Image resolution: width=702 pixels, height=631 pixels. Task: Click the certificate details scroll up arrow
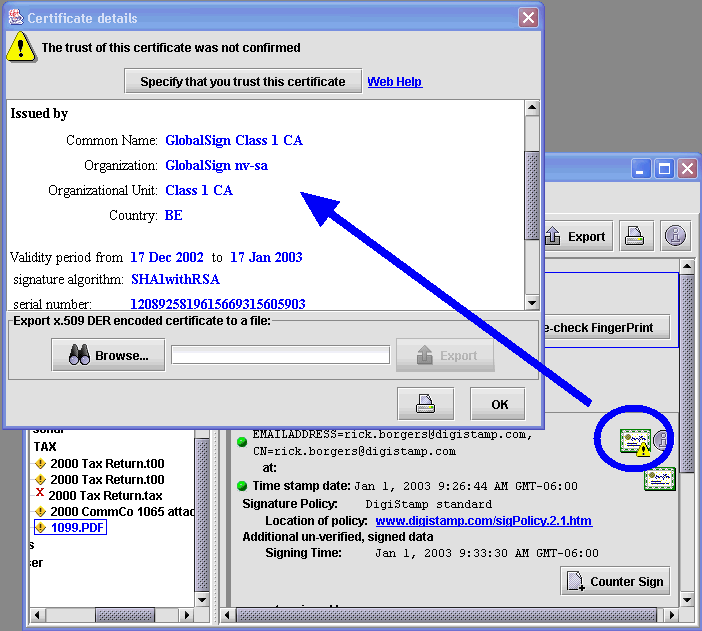[x=532, y=107]
